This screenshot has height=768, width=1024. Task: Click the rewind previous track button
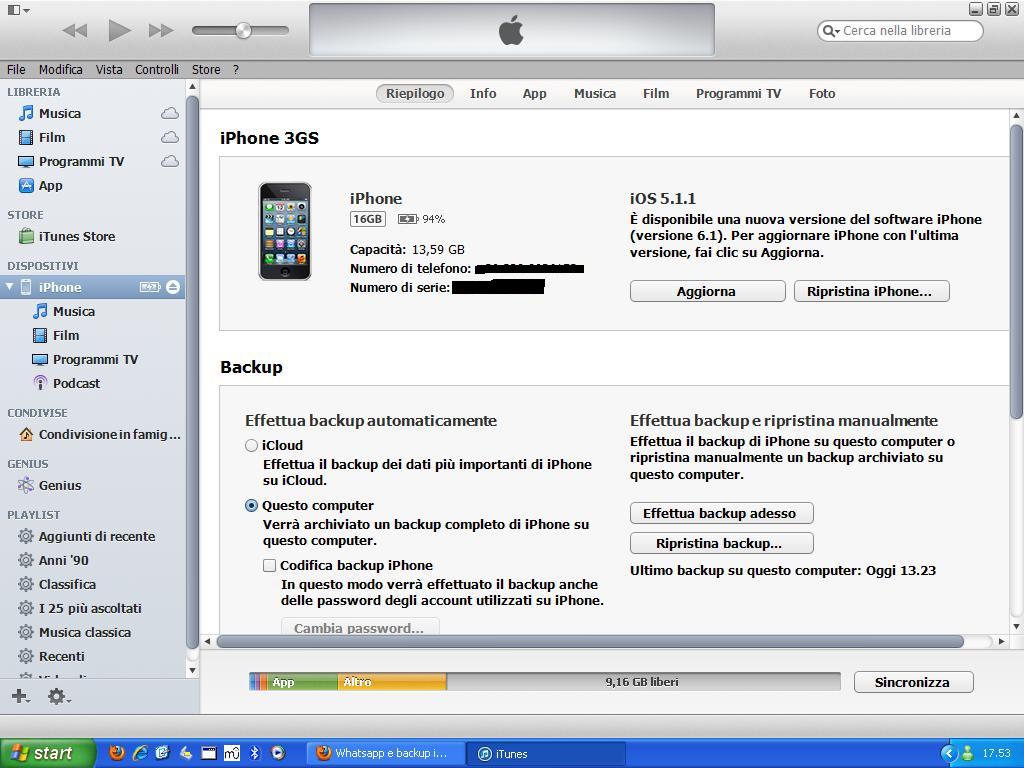tap(75, 30)
